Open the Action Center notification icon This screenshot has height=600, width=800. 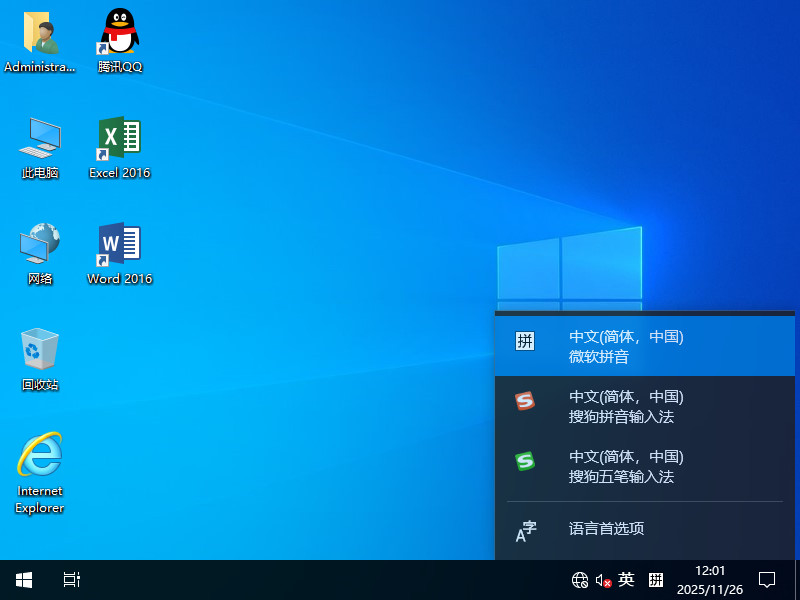pyautogui.click(x=767, y=580)
